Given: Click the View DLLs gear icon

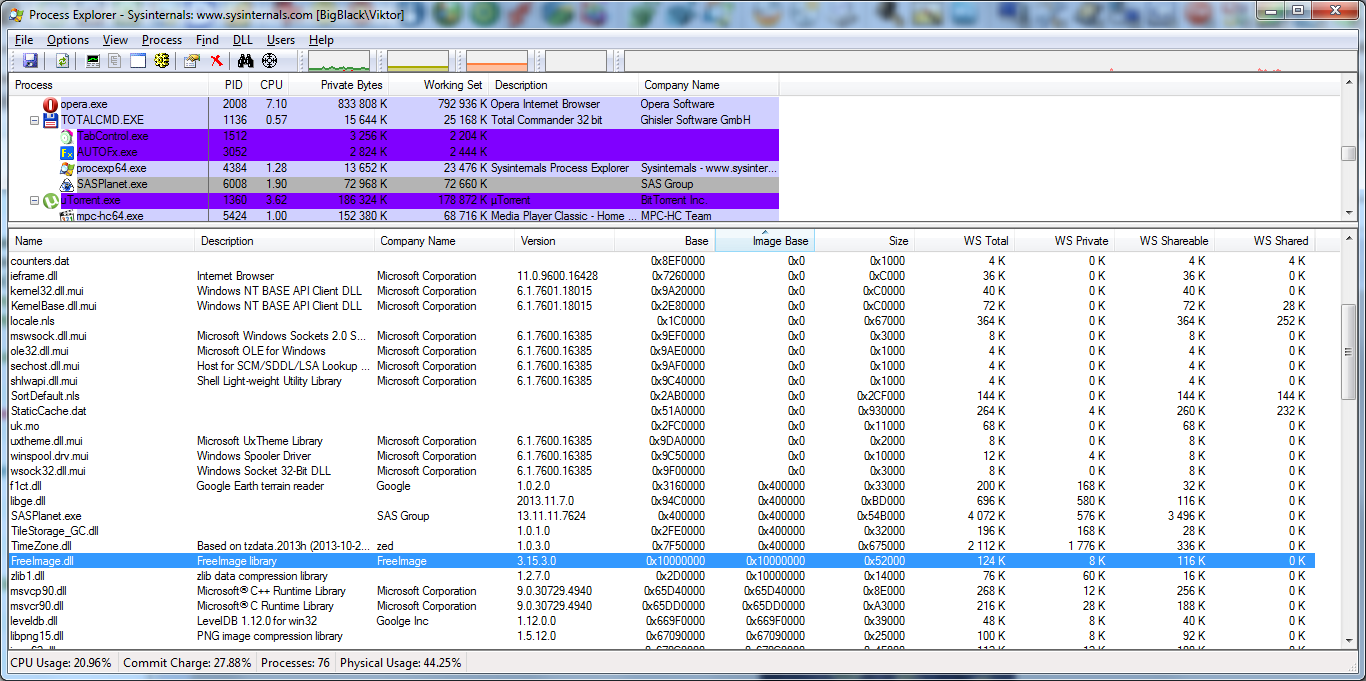Looking at the screenshot, I should 161,61.
